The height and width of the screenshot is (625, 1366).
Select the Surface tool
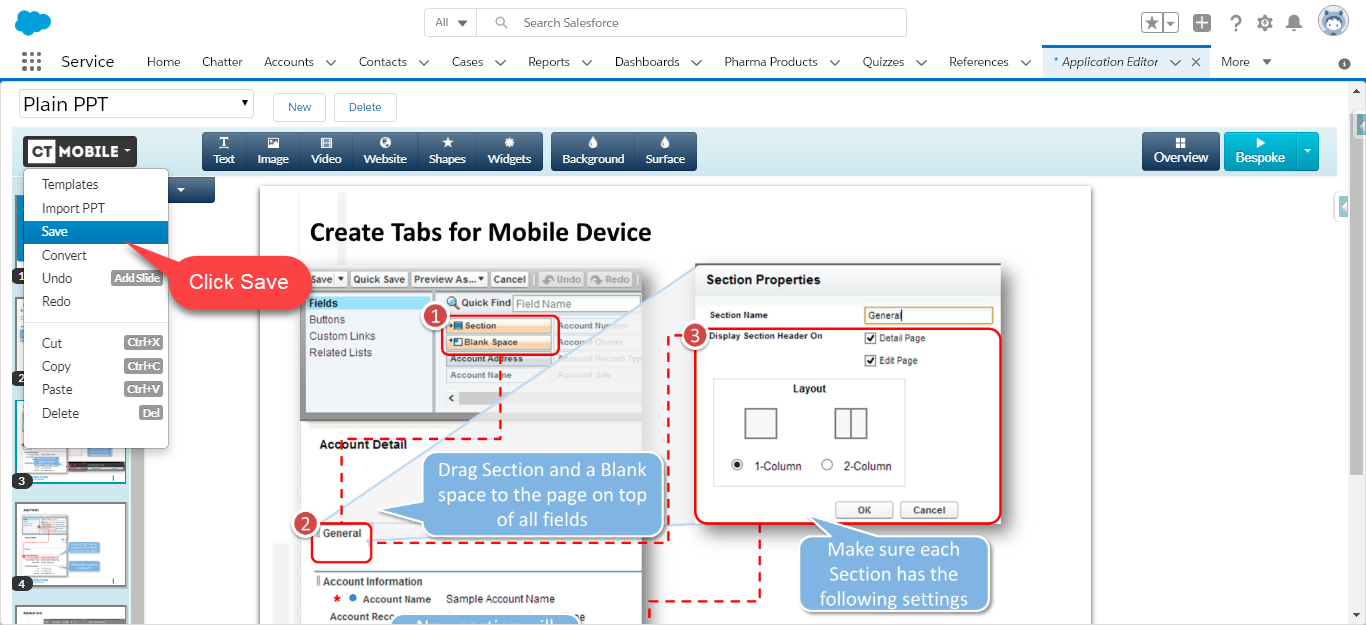[665, 151]
